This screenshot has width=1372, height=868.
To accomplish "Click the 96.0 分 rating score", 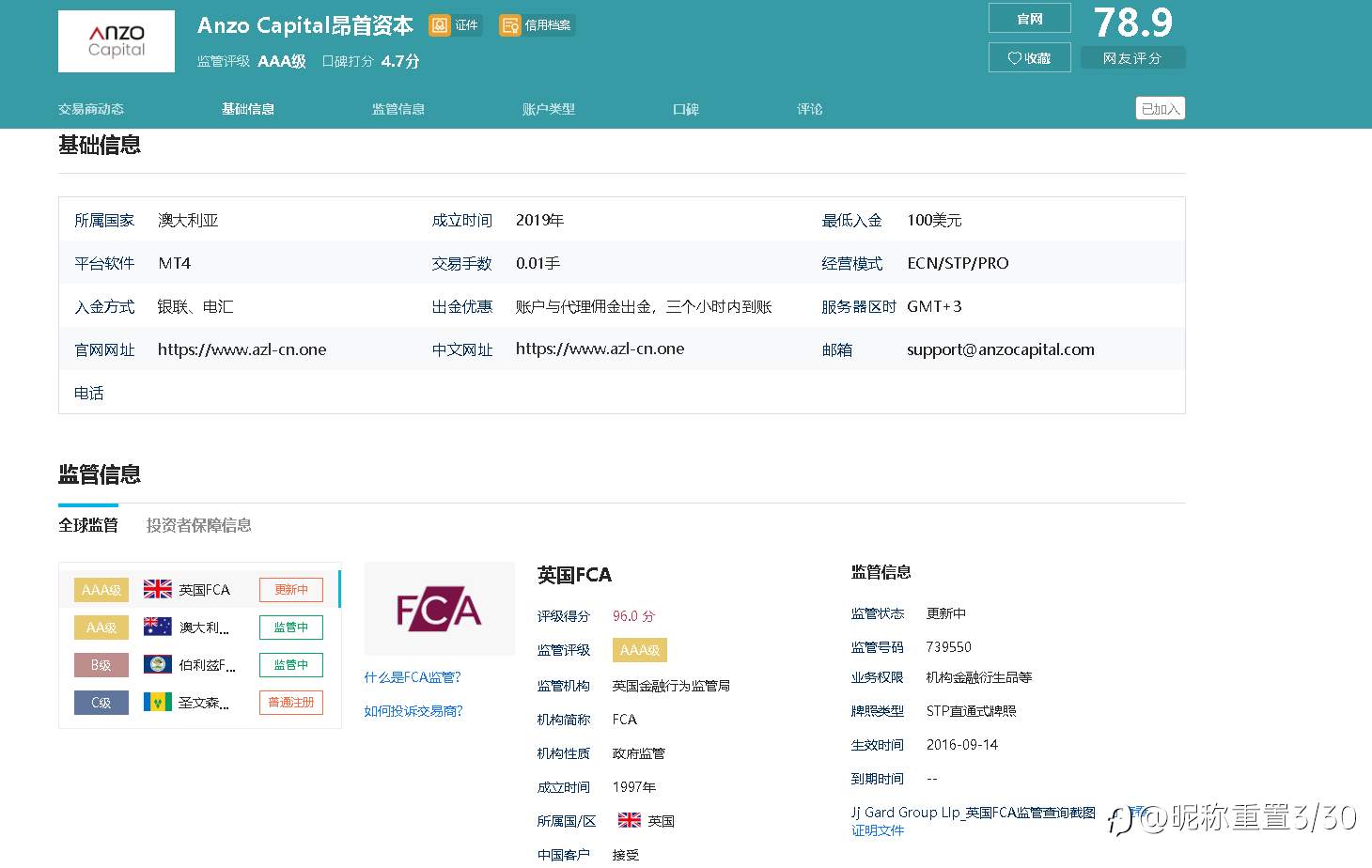I will [634, 616].
